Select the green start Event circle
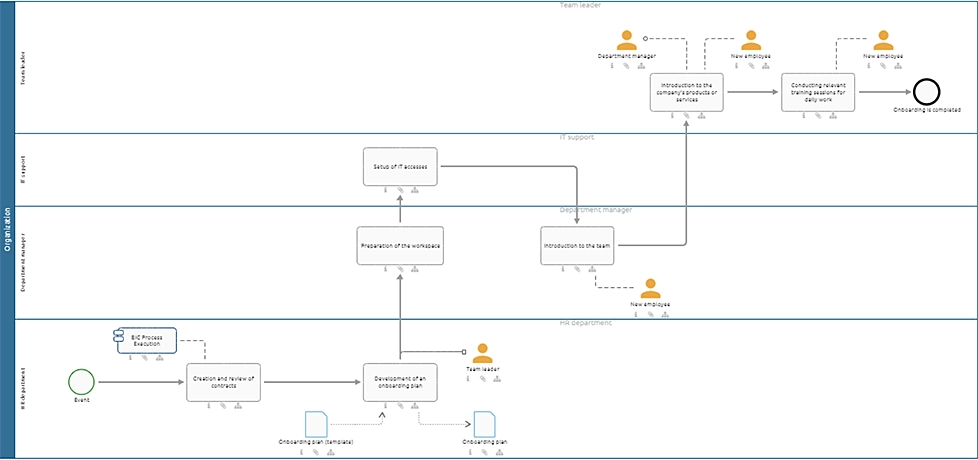The width and height of the screenshot is (978, 460). click(x=82, y=381)
